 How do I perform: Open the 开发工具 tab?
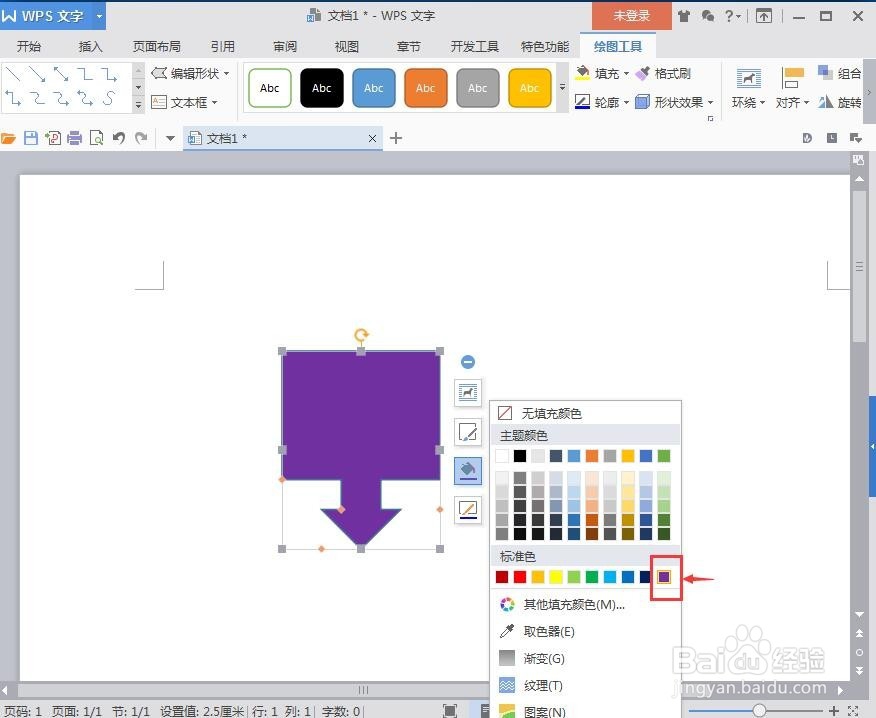pyautogui.click(x=474, y=46)
